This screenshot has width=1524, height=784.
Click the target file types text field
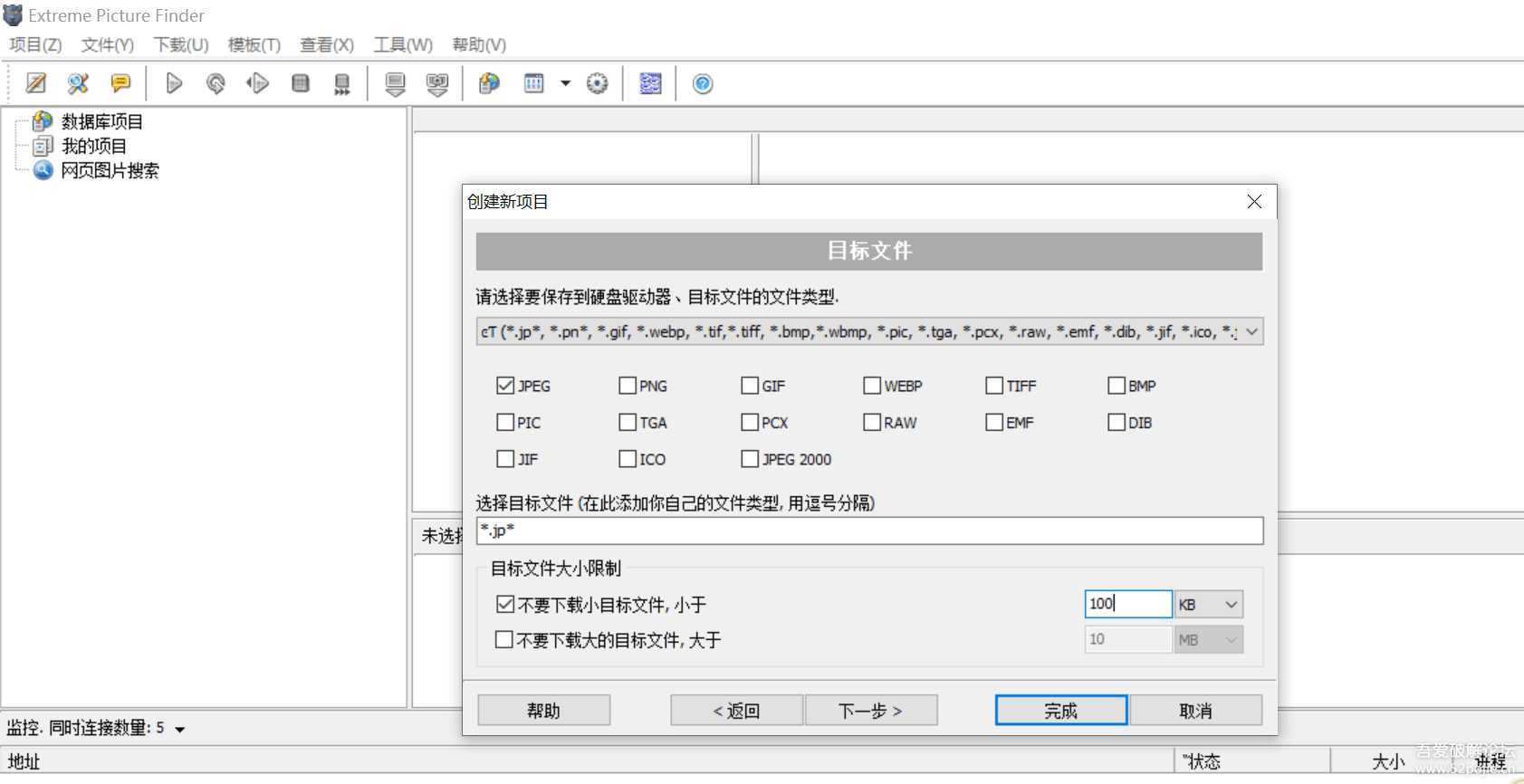click(x=869, y=531)
